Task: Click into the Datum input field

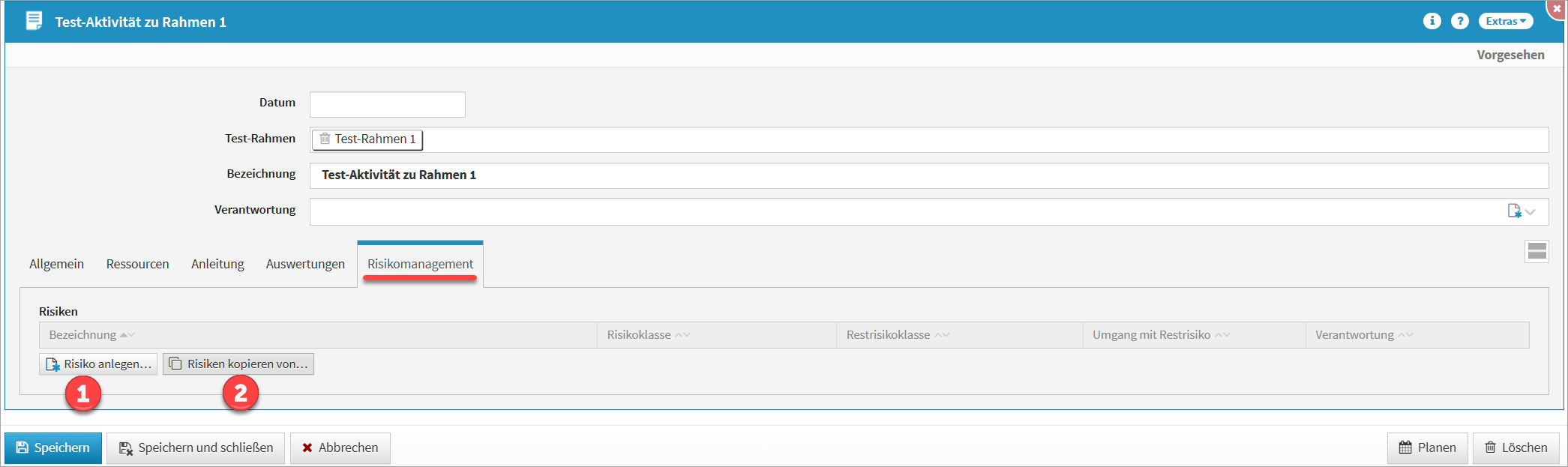Action: 387,105
